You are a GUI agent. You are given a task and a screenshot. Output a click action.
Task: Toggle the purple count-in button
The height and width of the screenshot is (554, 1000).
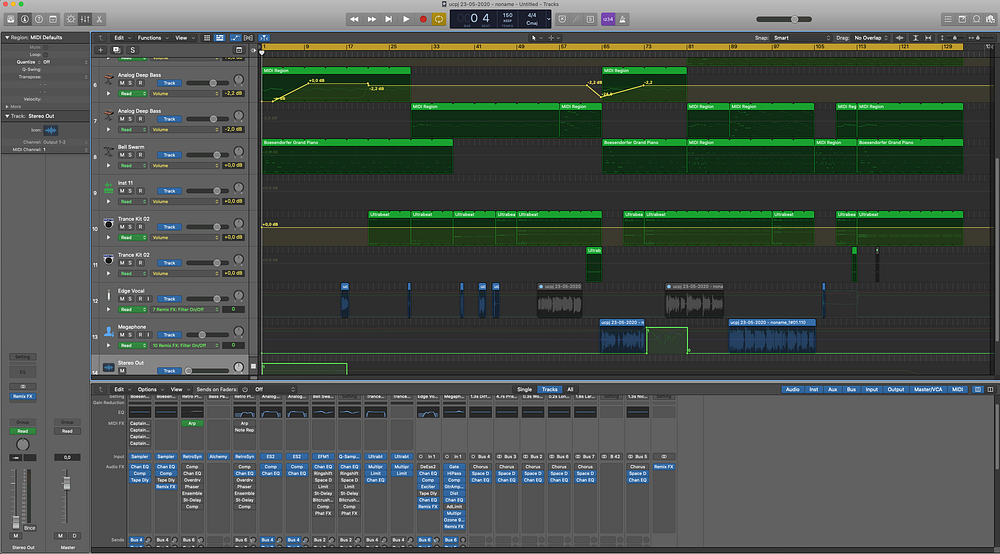point(608,18)
